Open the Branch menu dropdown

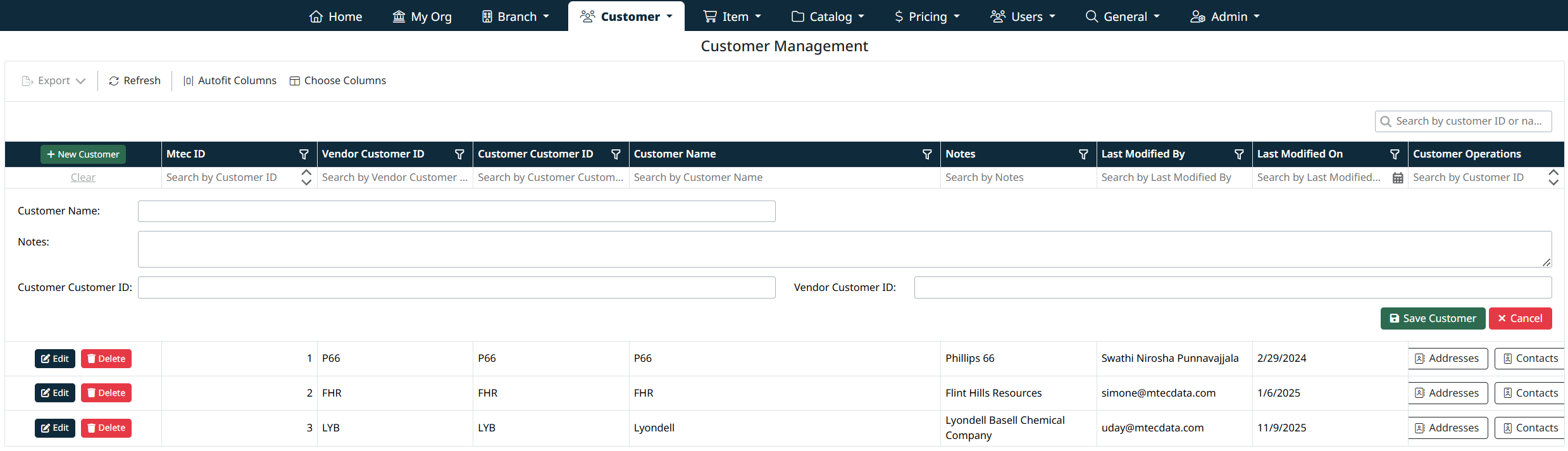pyautogui.click(x=516, y=16)
